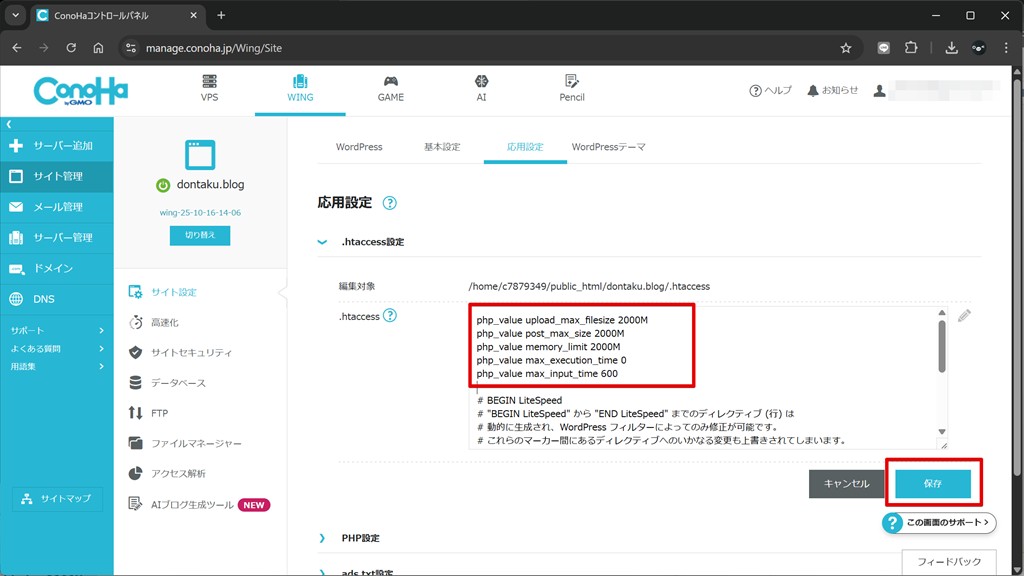Collapse the left sidebar arrow
The image size is (1024, 576).
(8, 124)
